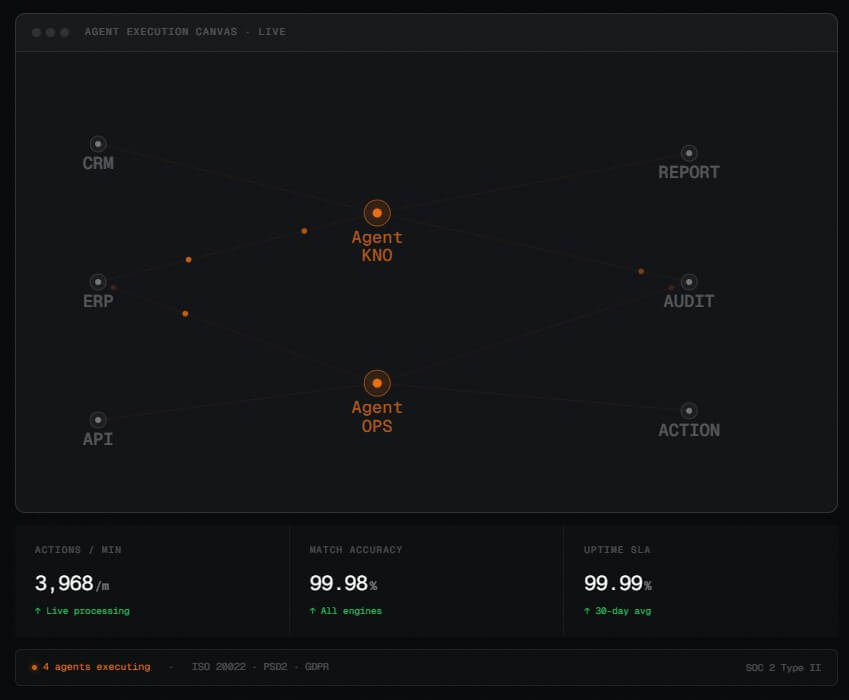Click the SOC 2 Type II text
Image resolution: width=849 pixels, height=700 pixels.
point(783,668)
